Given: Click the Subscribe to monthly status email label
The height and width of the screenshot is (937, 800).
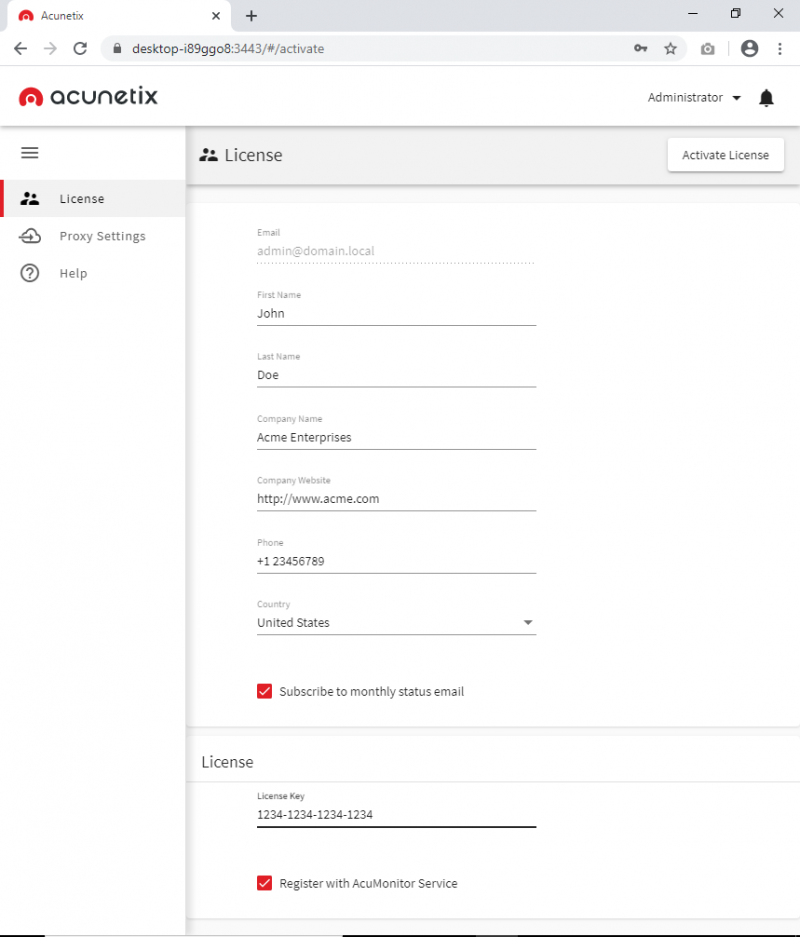Looking at the screenshot, I should (x=372, y=691).
